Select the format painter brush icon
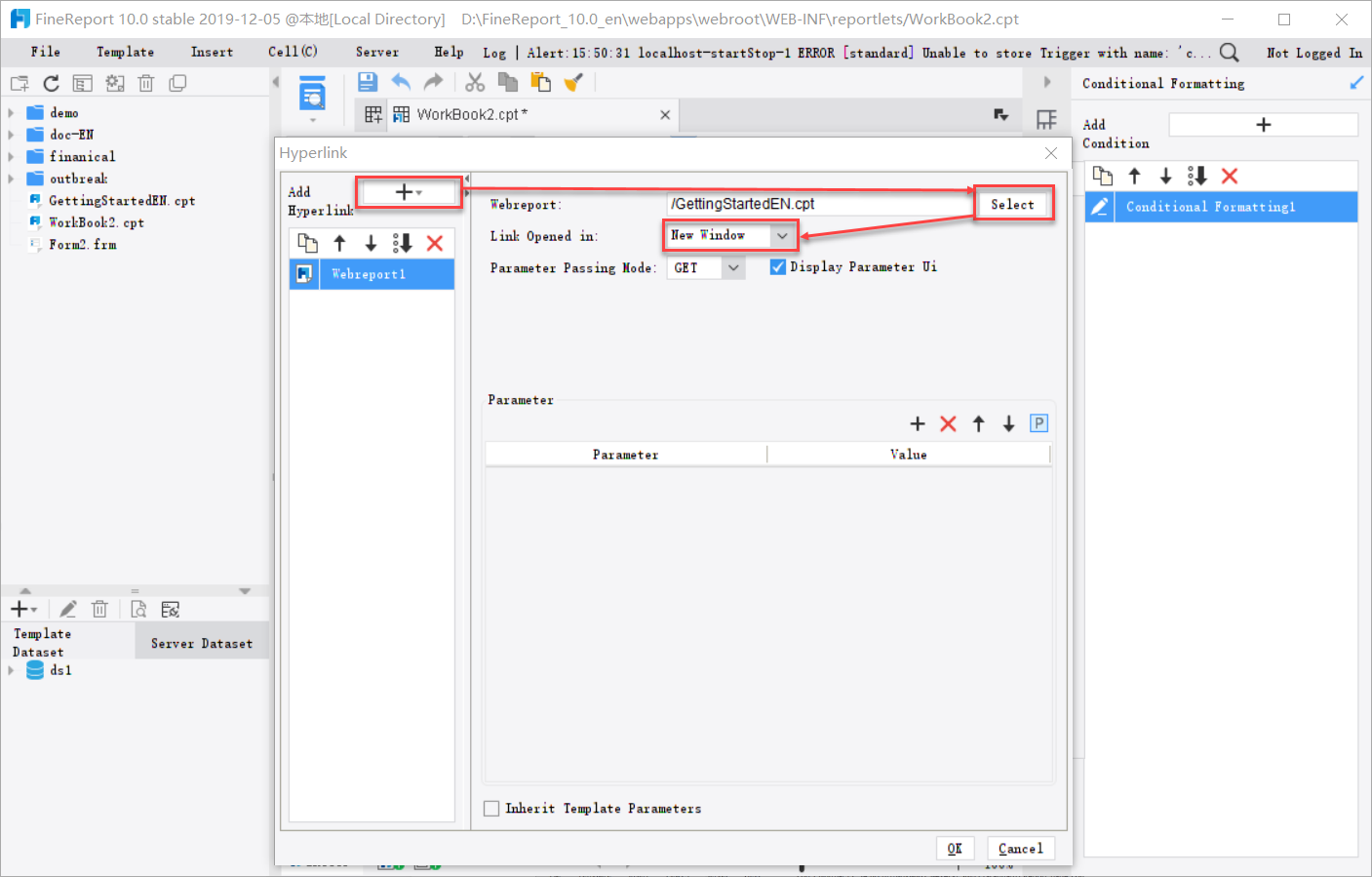The width and height of the screenshot is (1372, 877). click(572, 82)
